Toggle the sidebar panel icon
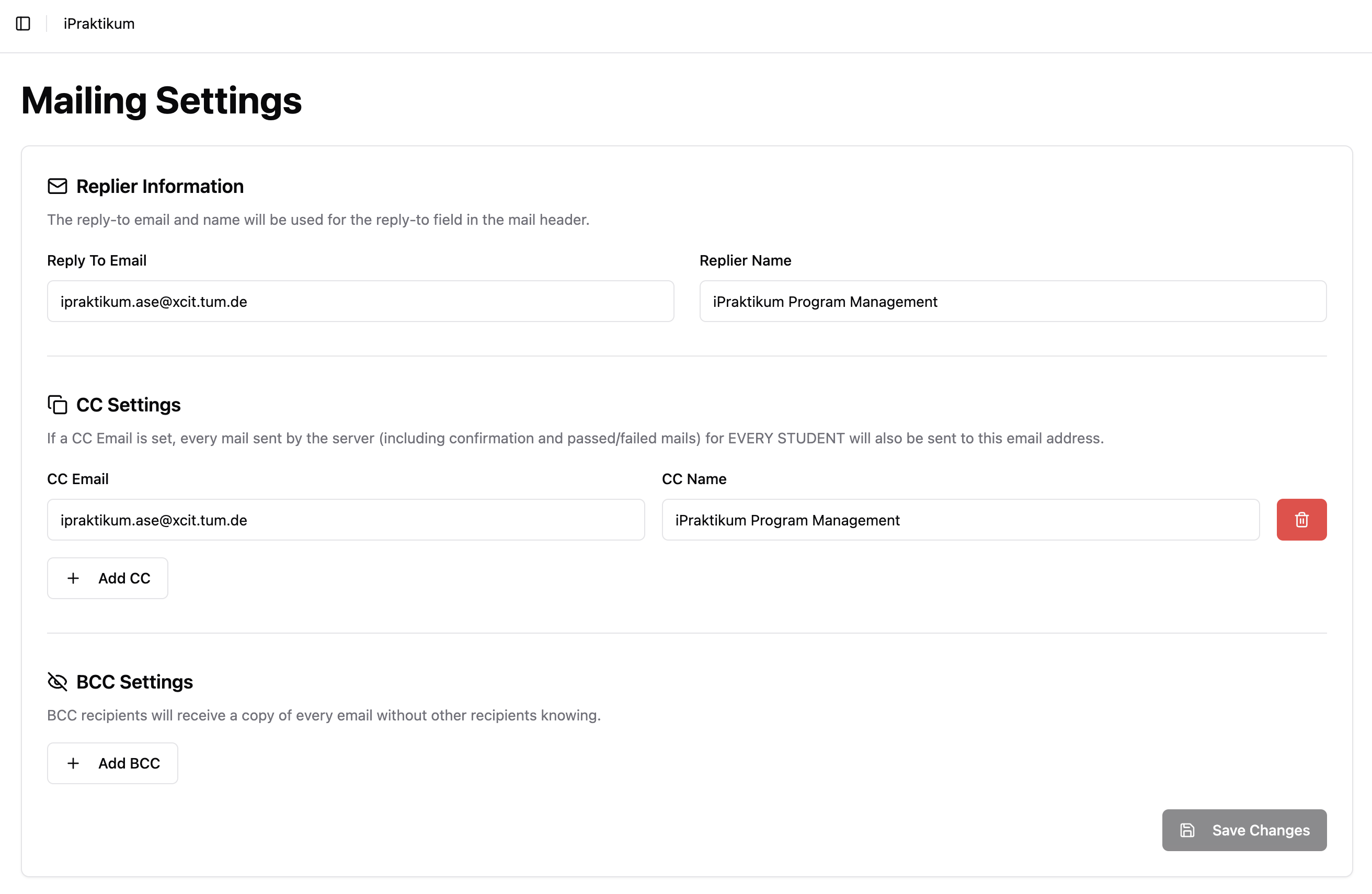This screenshot has width=1372, height=894. pyautogui.click(x=23, y=24)
